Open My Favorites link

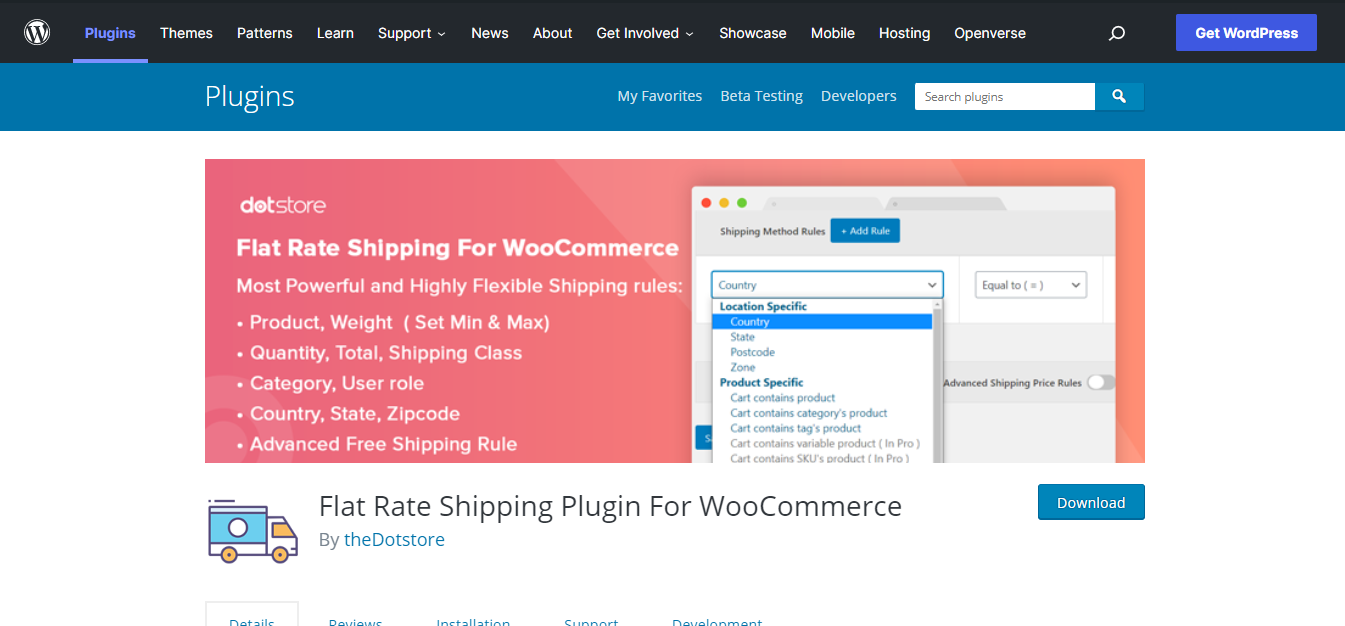pyautogui.click(x=660, y=96)
